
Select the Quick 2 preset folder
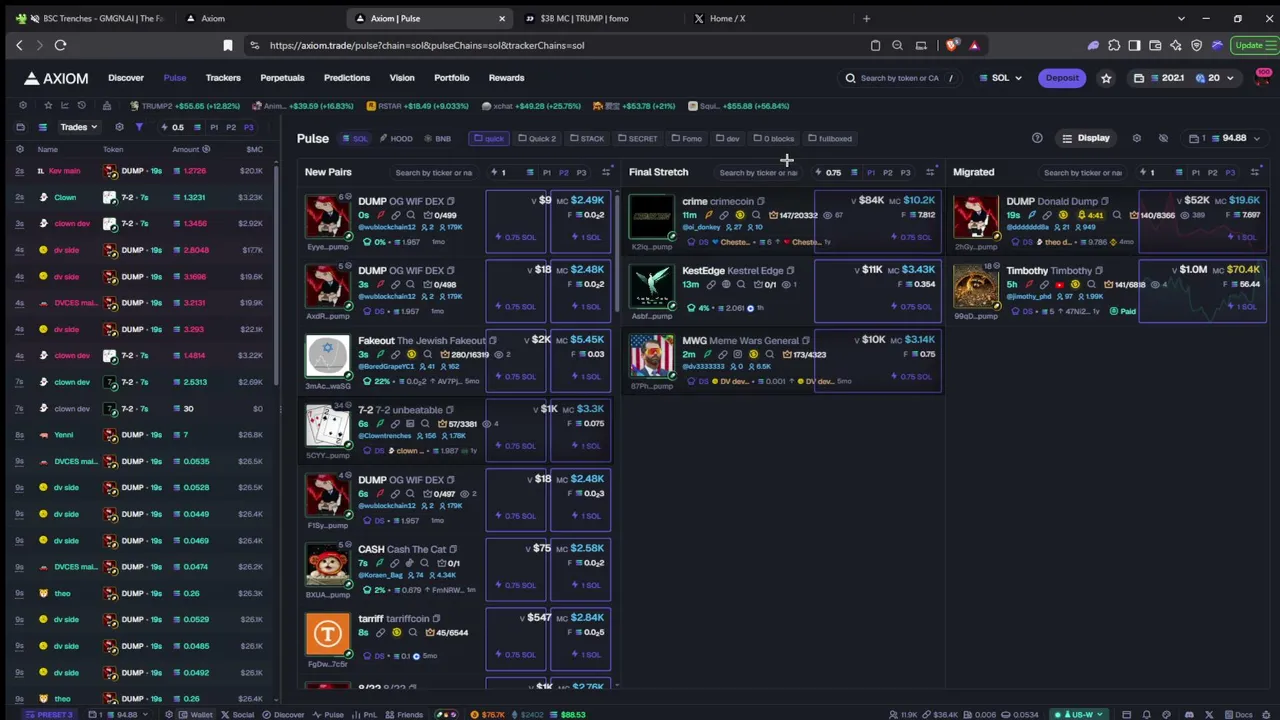pos(536,139)
